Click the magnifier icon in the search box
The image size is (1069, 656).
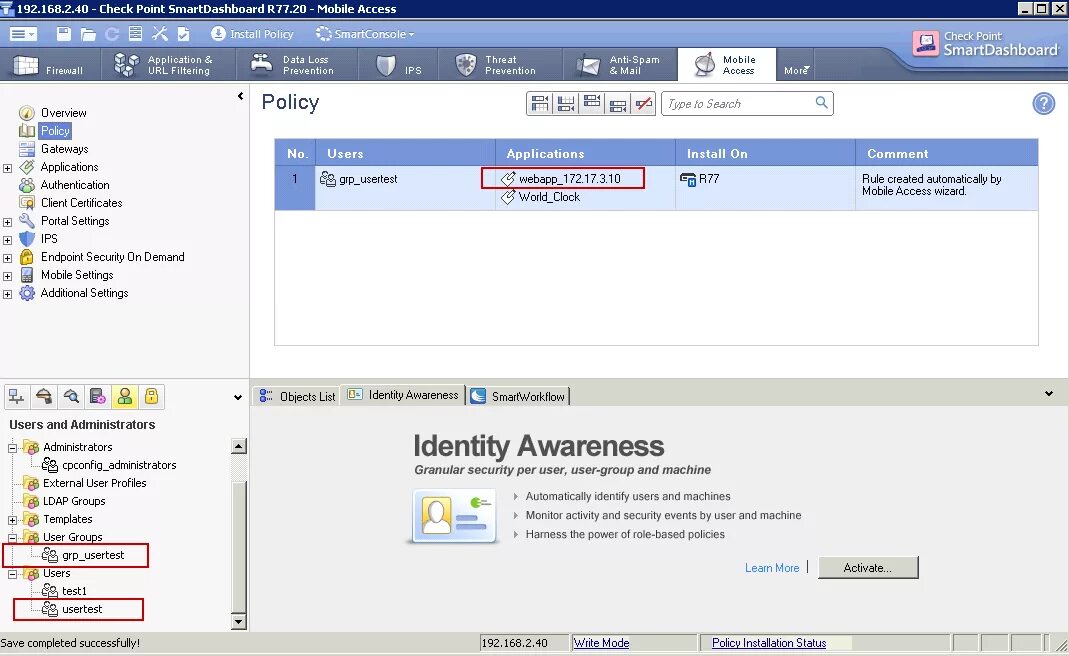[x=822, y=103]
